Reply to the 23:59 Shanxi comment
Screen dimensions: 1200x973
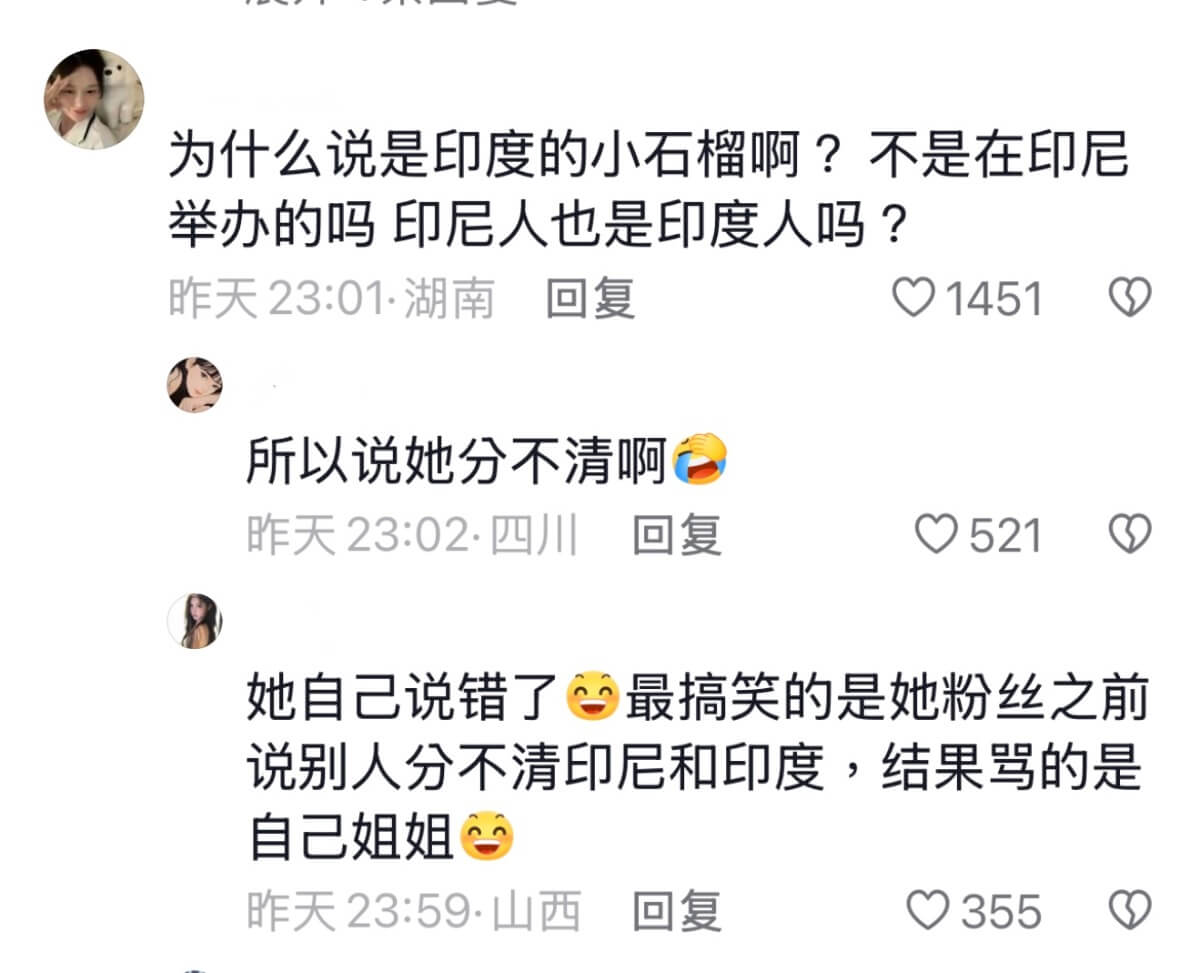point(676,910)
